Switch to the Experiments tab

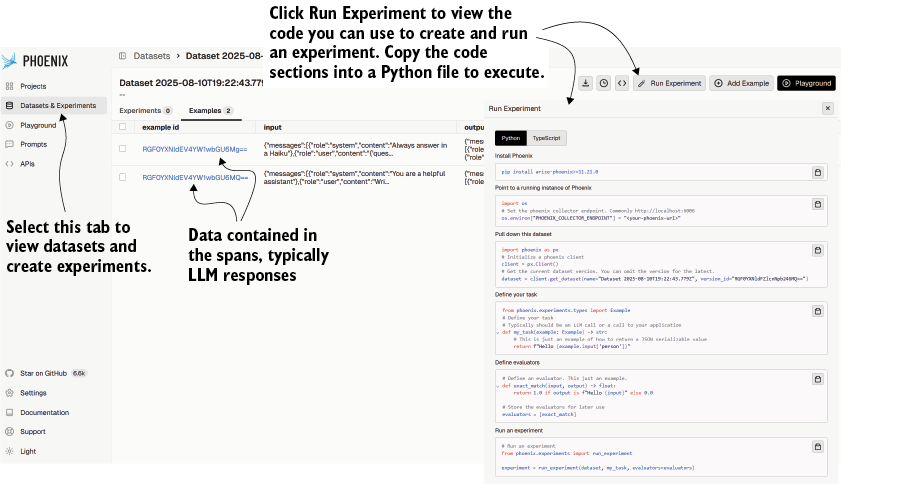click(146, 111)
